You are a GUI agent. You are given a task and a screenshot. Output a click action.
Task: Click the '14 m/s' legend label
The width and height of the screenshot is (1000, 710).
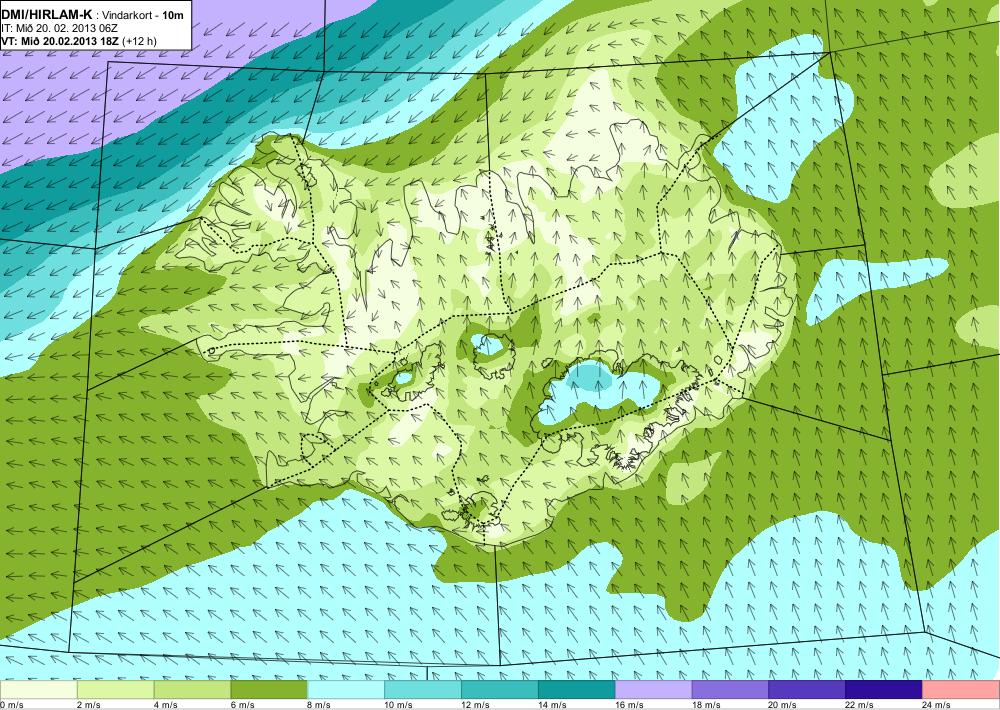point(552,705)
